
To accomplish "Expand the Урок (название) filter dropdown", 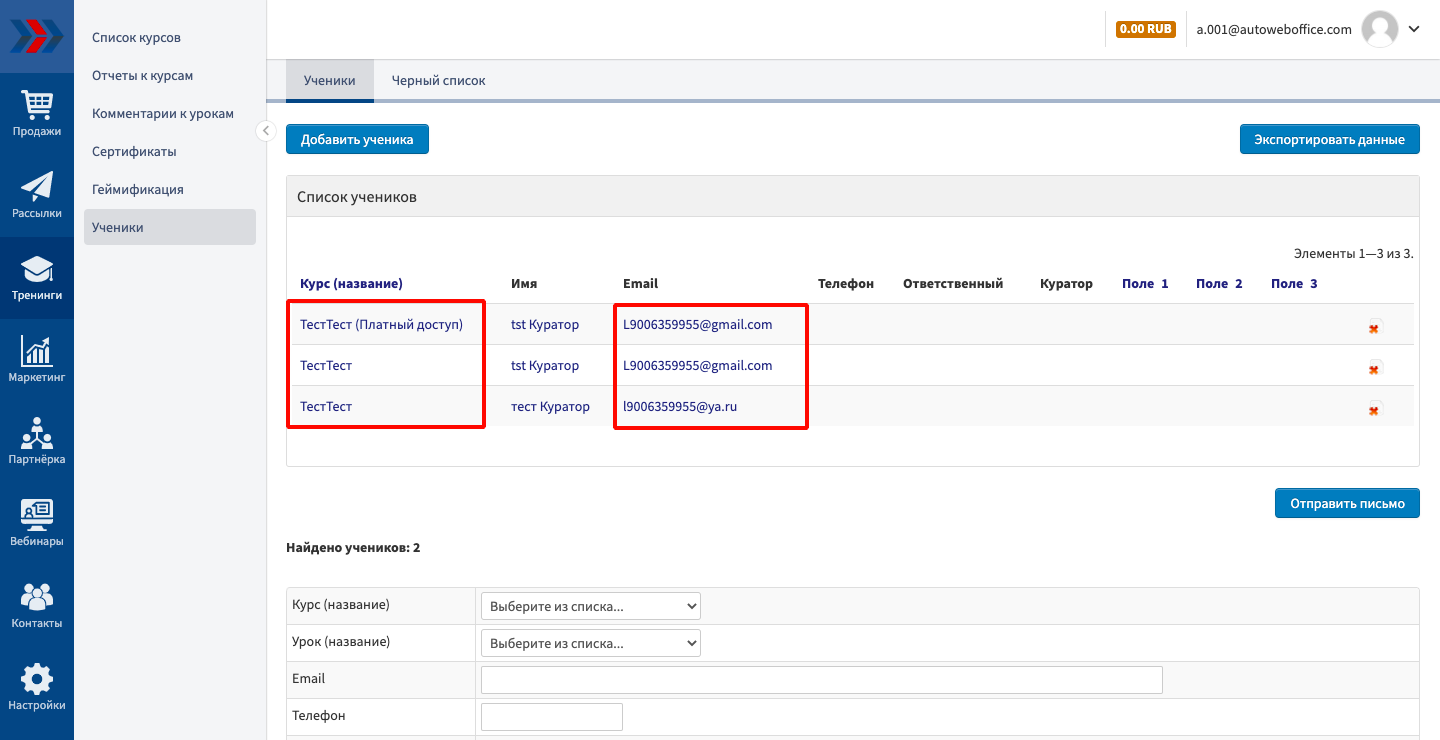I will tap(590, 643).
